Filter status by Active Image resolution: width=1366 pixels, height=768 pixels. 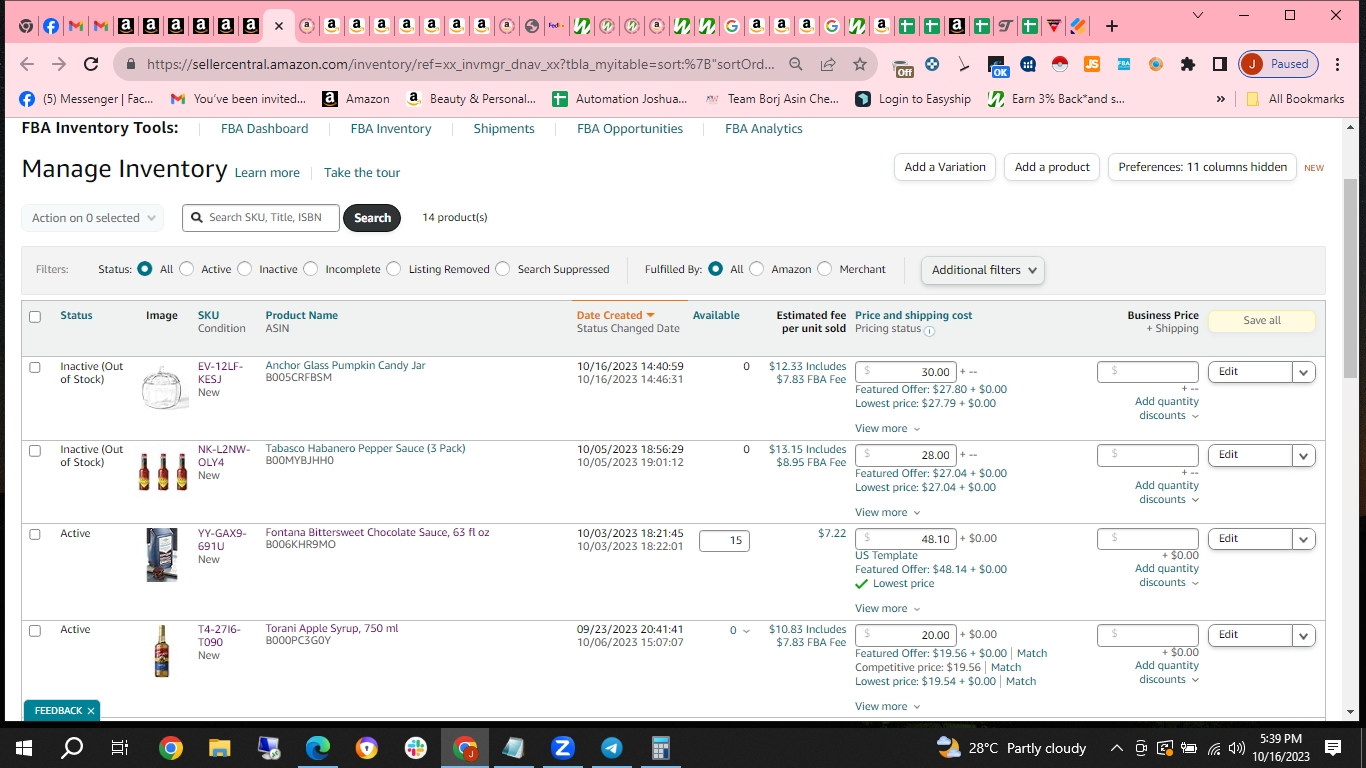click(x=187, y=269)
